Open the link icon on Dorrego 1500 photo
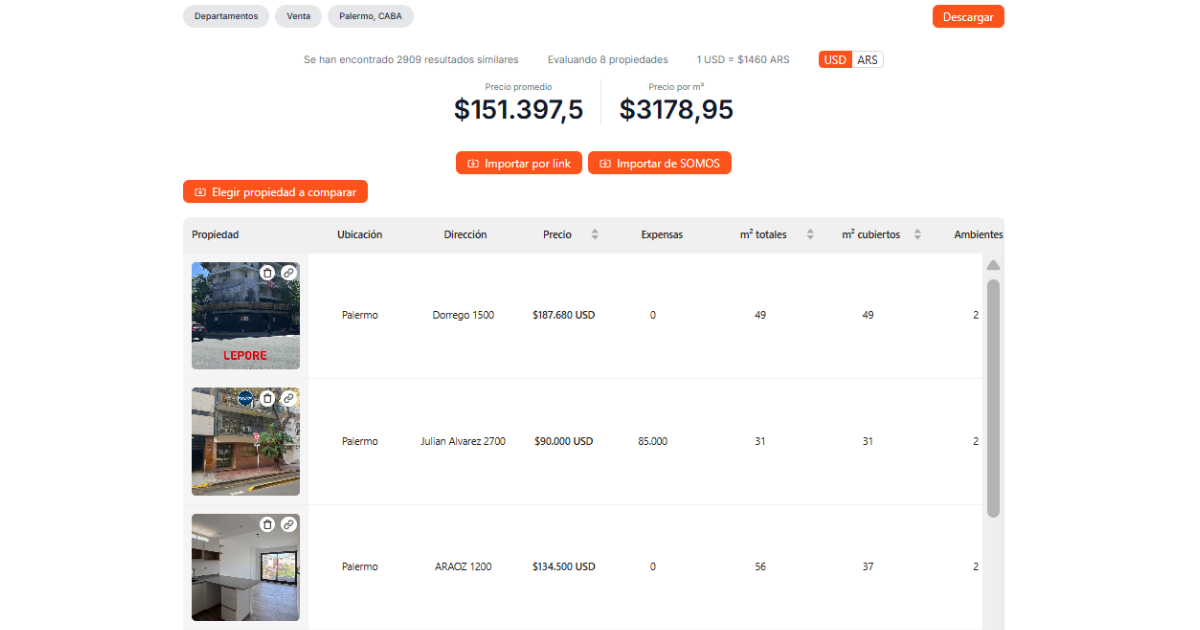This screenshot has width=1200, height=630. coord(288,272)
